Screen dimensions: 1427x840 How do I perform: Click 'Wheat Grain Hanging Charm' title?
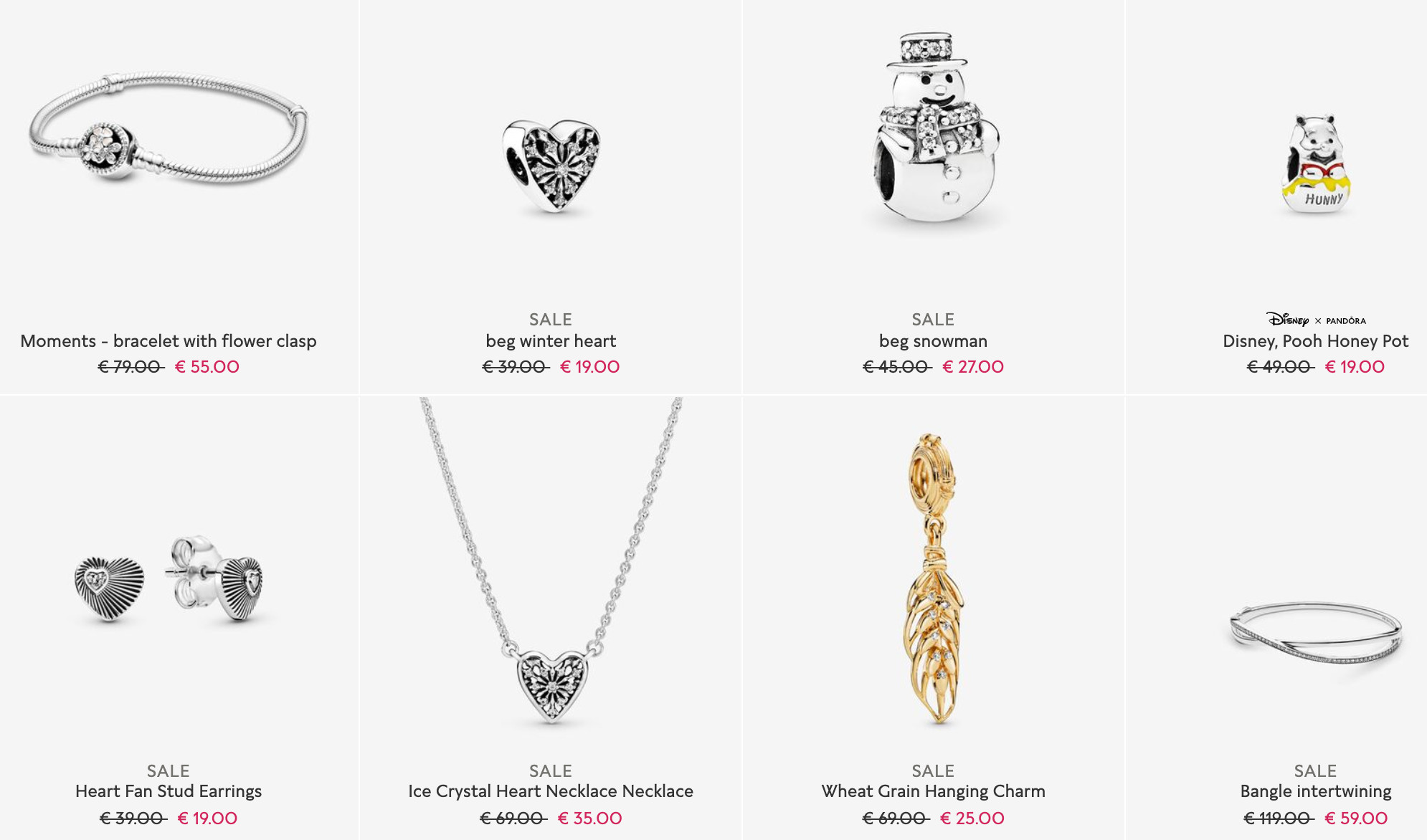point(933,791)
